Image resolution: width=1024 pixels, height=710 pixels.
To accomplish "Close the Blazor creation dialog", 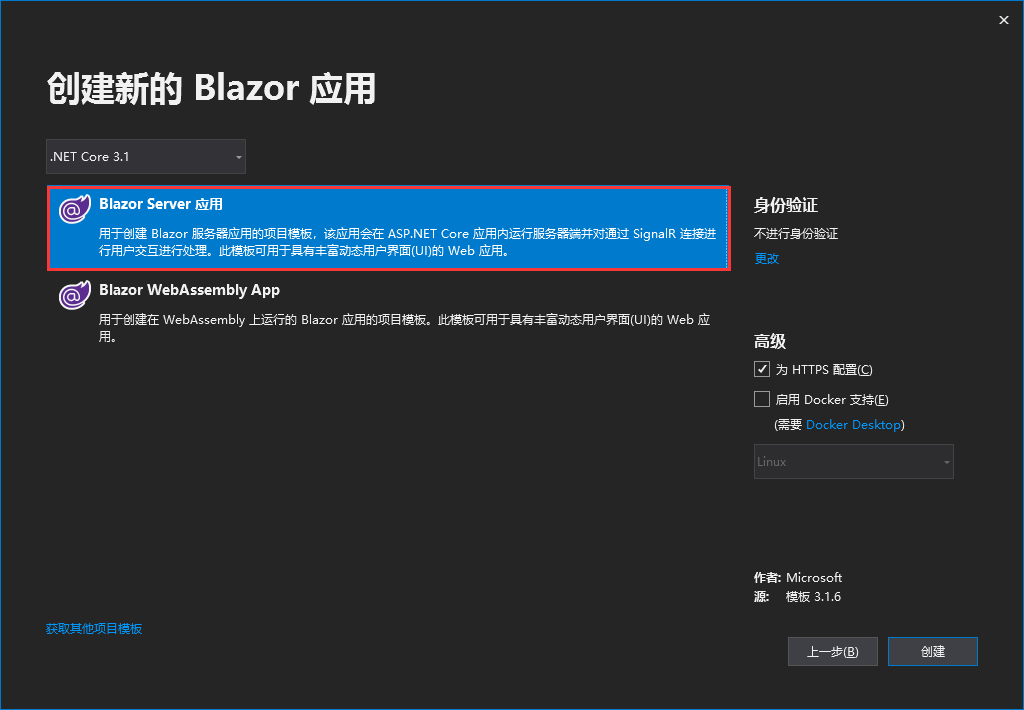I will point(1004,20).
